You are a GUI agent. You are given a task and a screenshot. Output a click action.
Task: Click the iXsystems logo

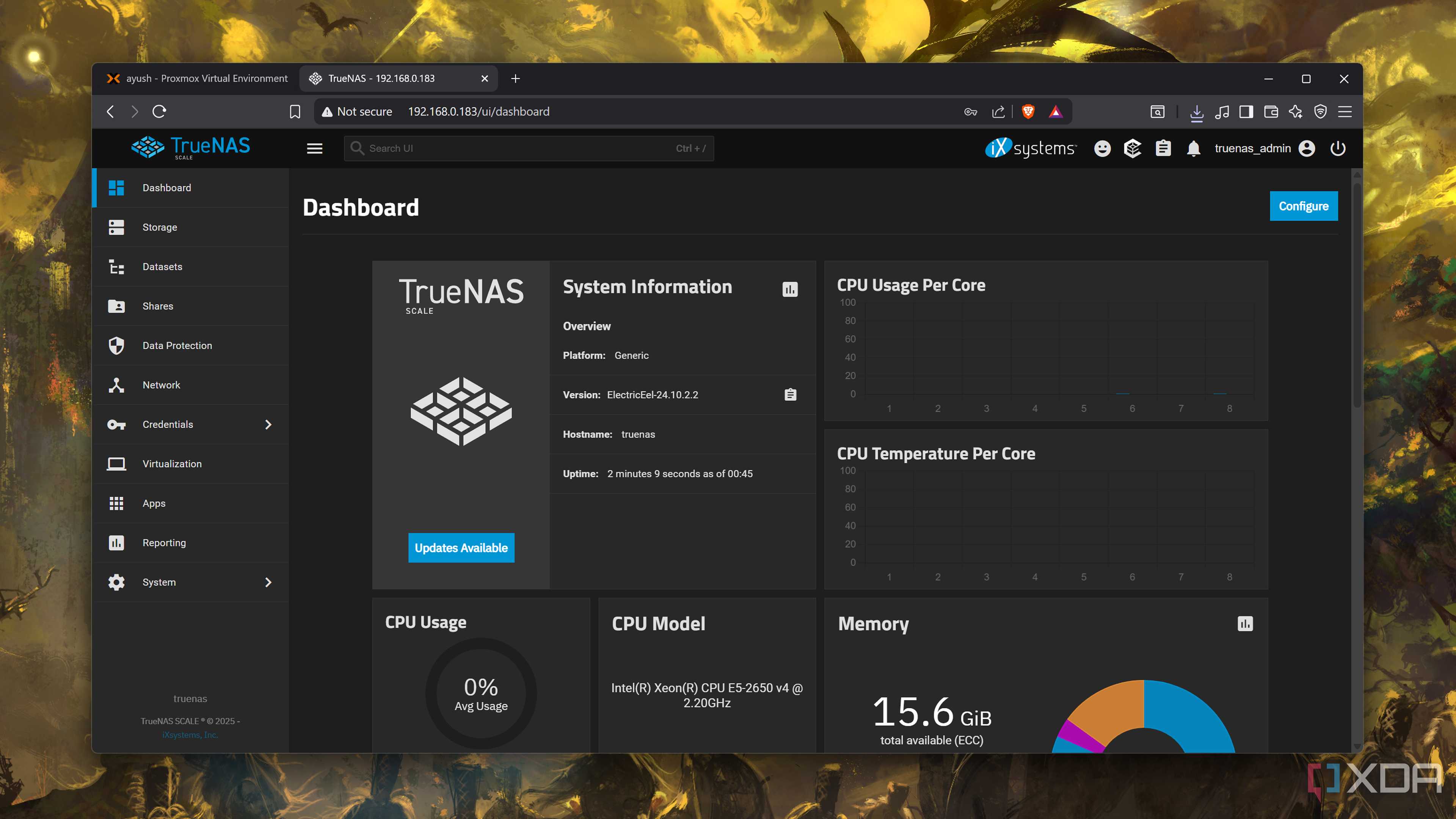coord(1031,148)
